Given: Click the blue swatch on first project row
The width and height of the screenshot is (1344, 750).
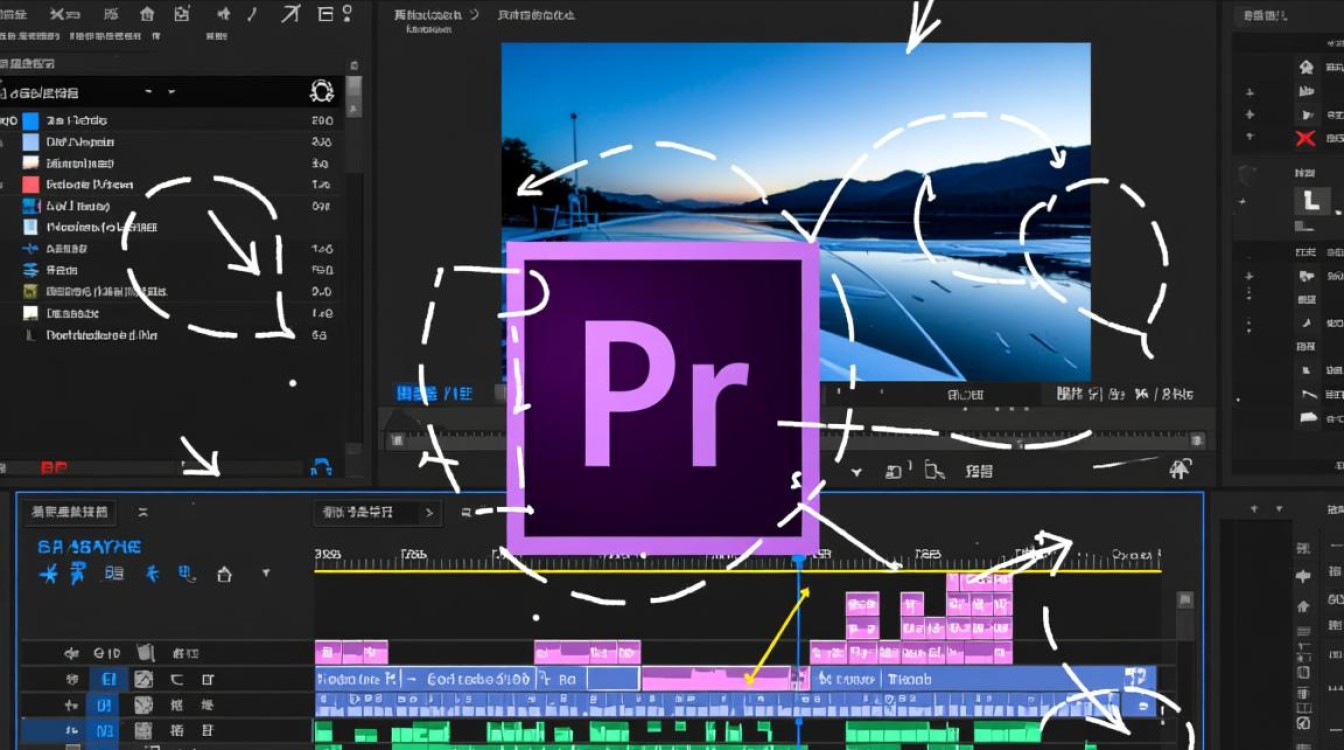Looking at the screenshot, I should (30, 120).
